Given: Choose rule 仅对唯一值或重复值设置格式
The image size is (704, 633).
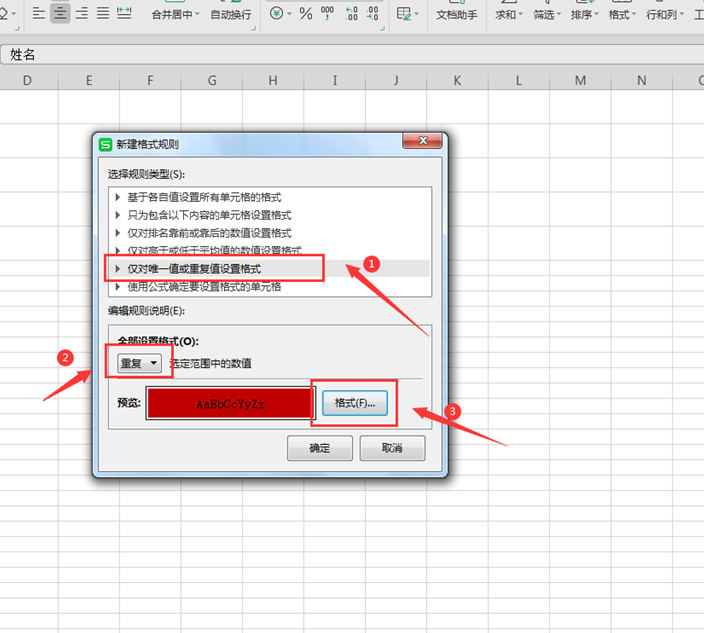Looking at the screenshot, I should [269, 268].
